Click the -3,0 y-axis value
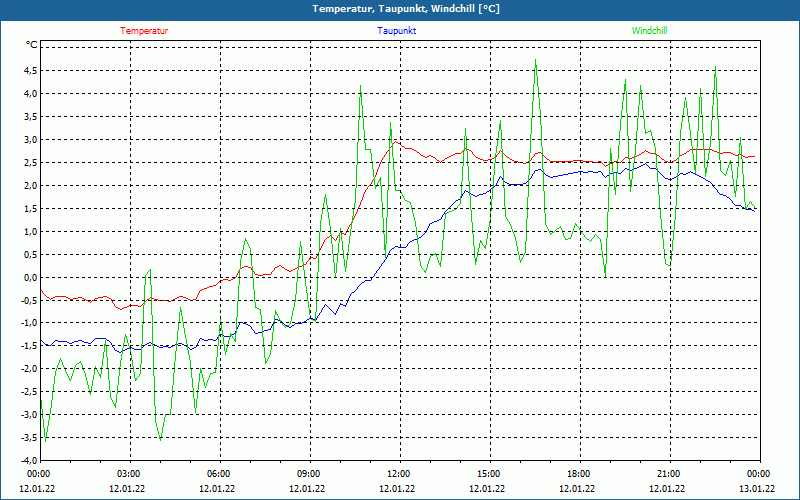Screen dimensions: 800x500 pyautogui.click(x=29, y=414)
